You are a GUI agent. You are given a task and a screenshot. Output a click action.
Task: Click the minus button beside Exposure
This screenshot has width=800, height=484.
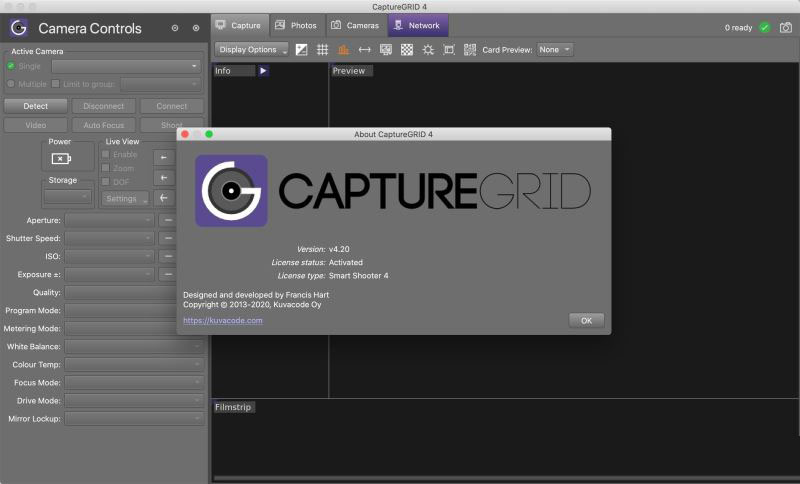(x=167, y=274)
